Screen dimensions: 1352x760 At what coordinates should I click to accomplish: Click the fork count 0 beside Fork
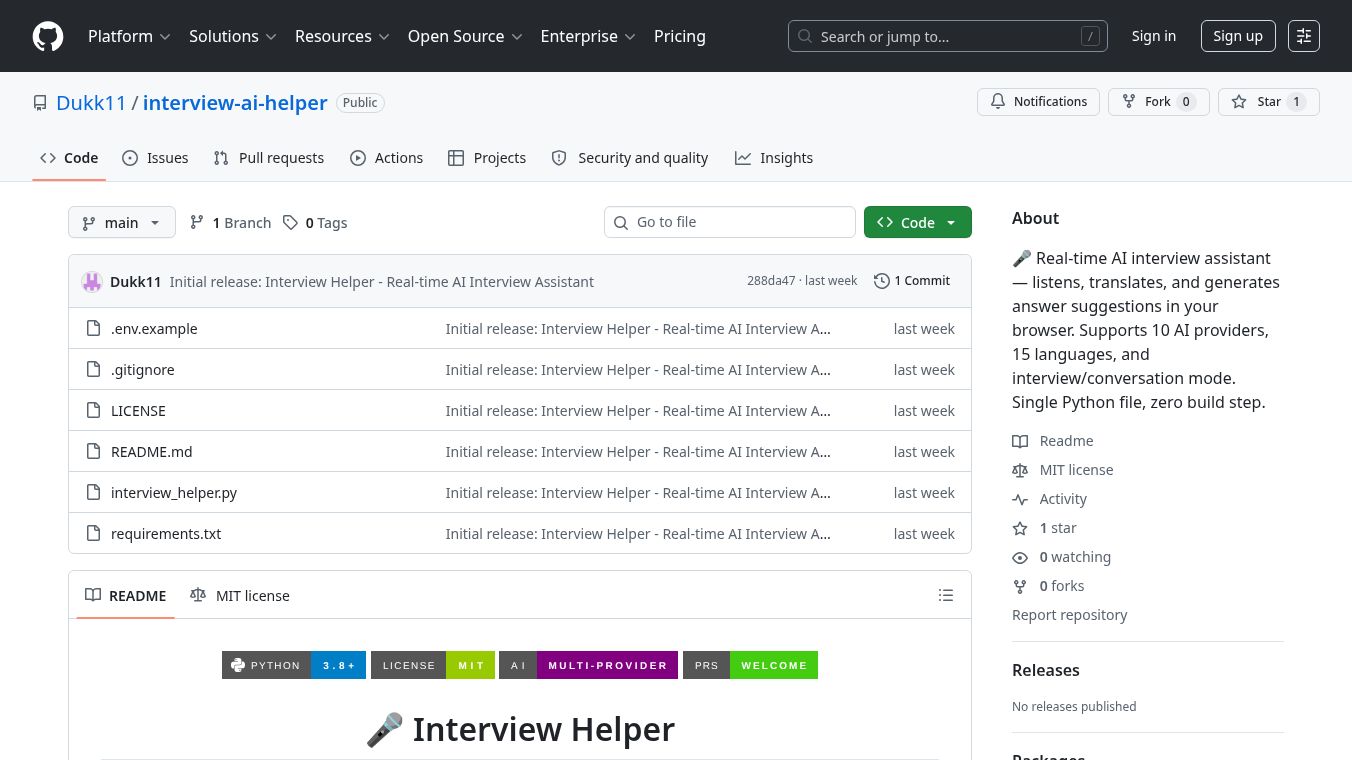click(1186, 102)
